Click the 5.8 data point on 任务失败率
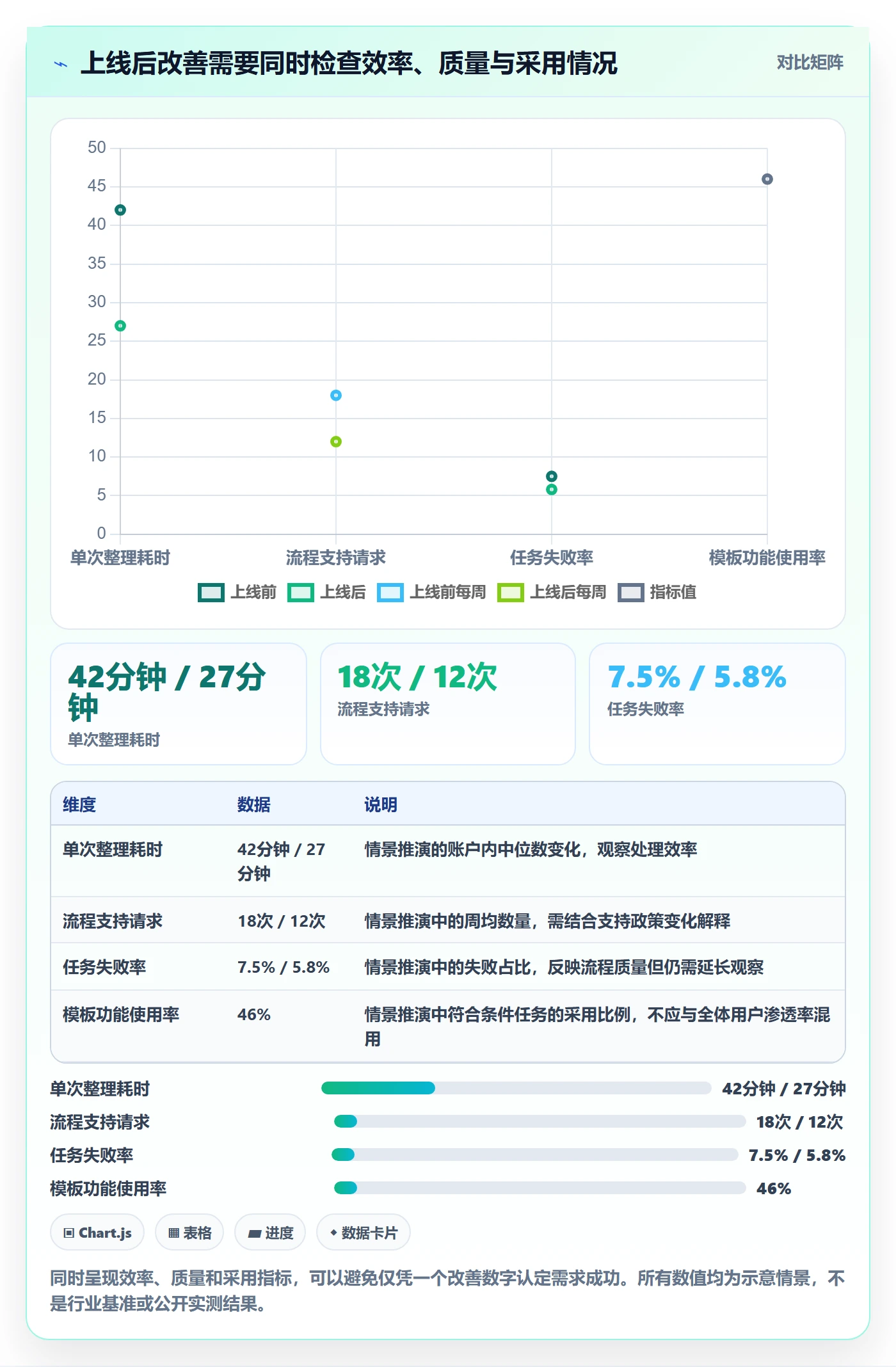 click(x=552, y=490)
